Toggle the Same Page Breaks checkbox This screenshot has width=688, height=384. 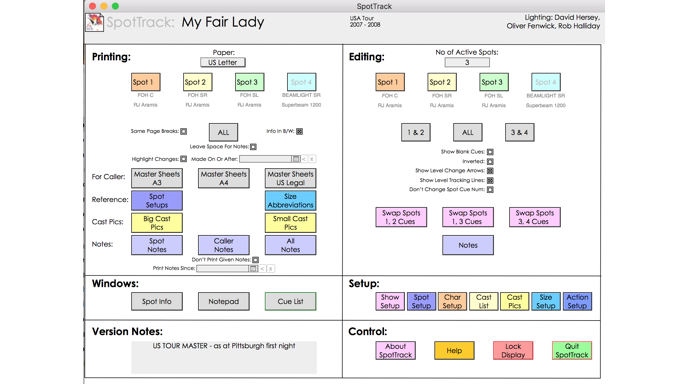pyautogui.click(x=183, y=131)
